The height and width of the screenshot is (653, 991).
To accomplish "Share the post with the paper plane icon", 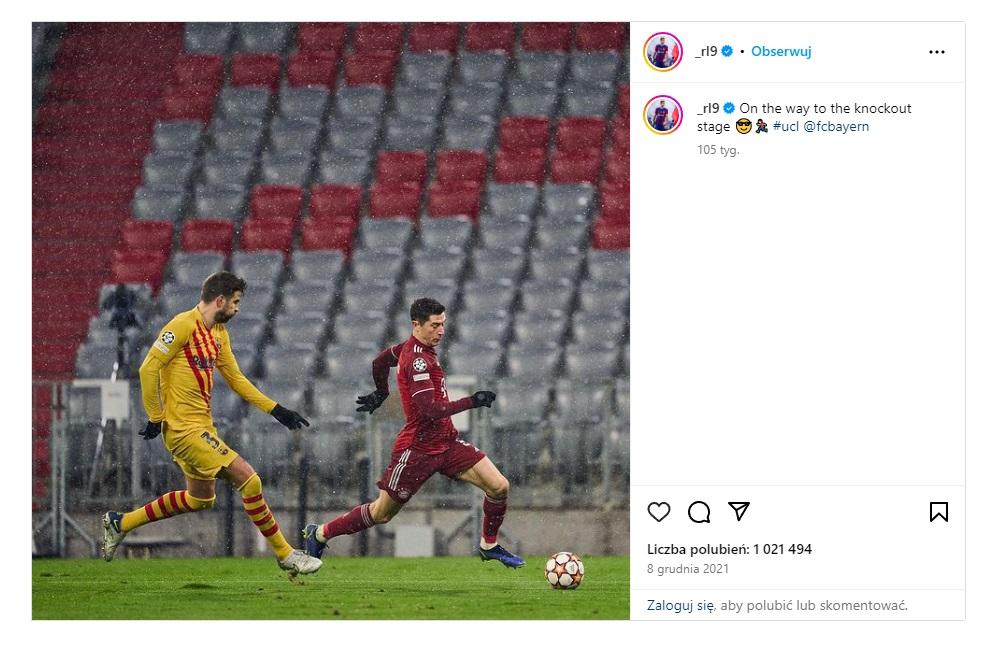I will point(739,511).
